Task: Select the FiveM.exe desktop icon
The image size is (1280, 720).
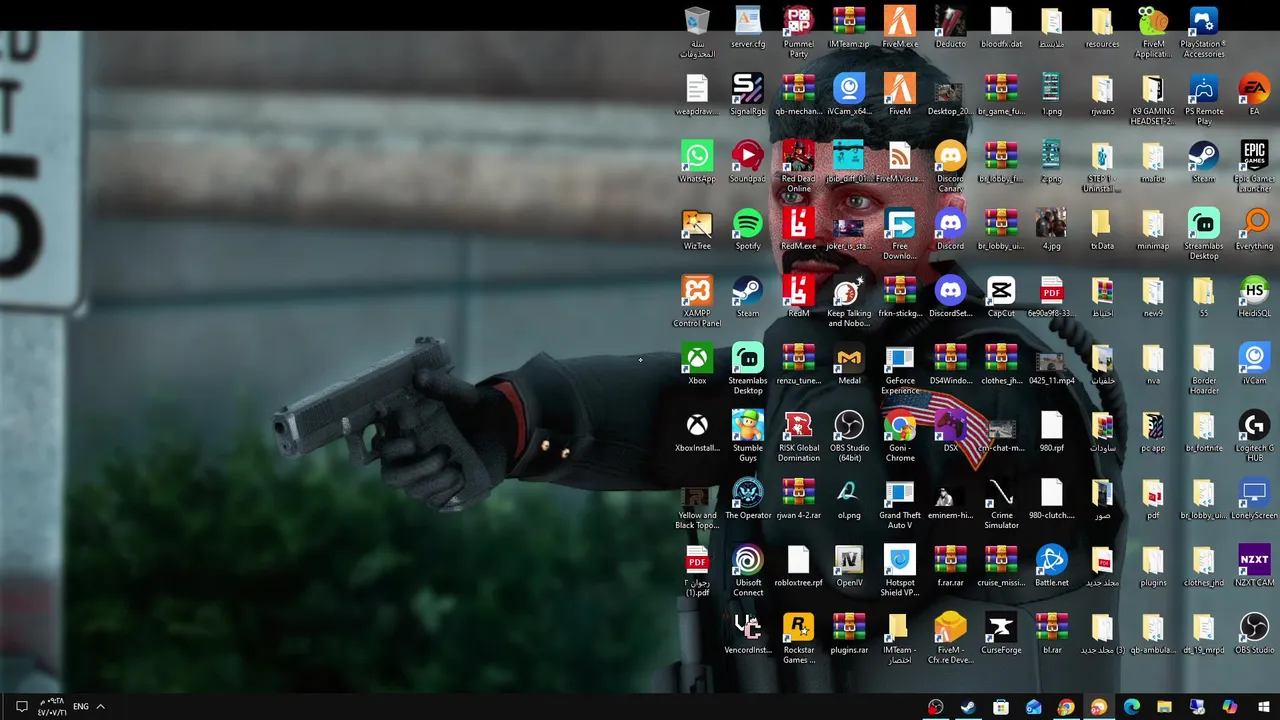Action: [x=900, y=27]
